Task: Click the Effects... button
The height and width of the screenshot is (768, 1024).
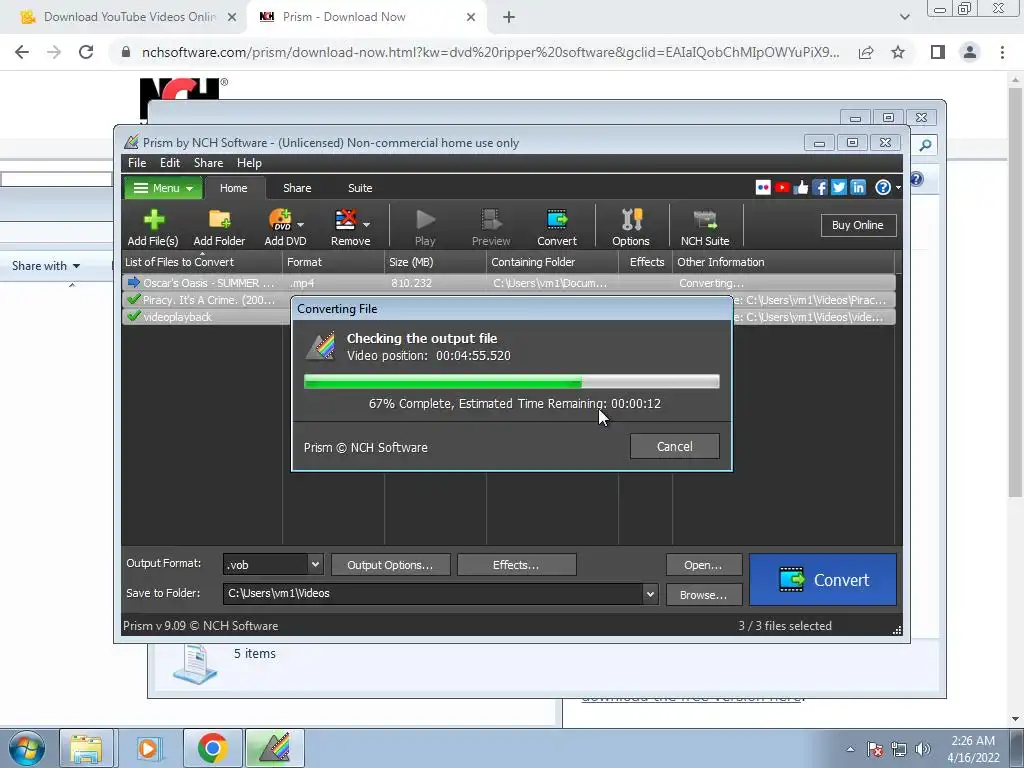Action: [x=517, y=565]
